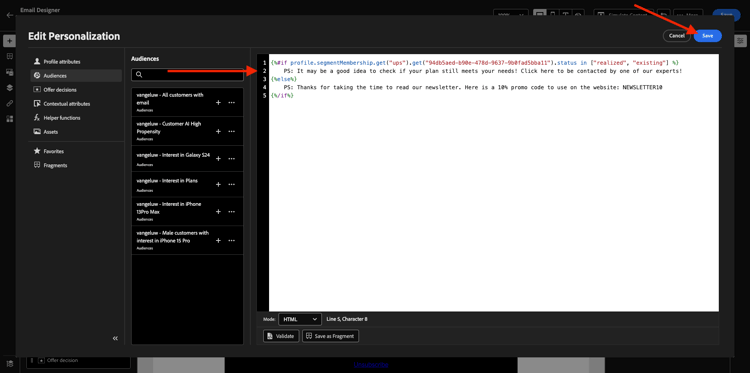Screen dimensions: 750x373
Task: Open Contextual attributes section
Action: (x=76, y=104)
